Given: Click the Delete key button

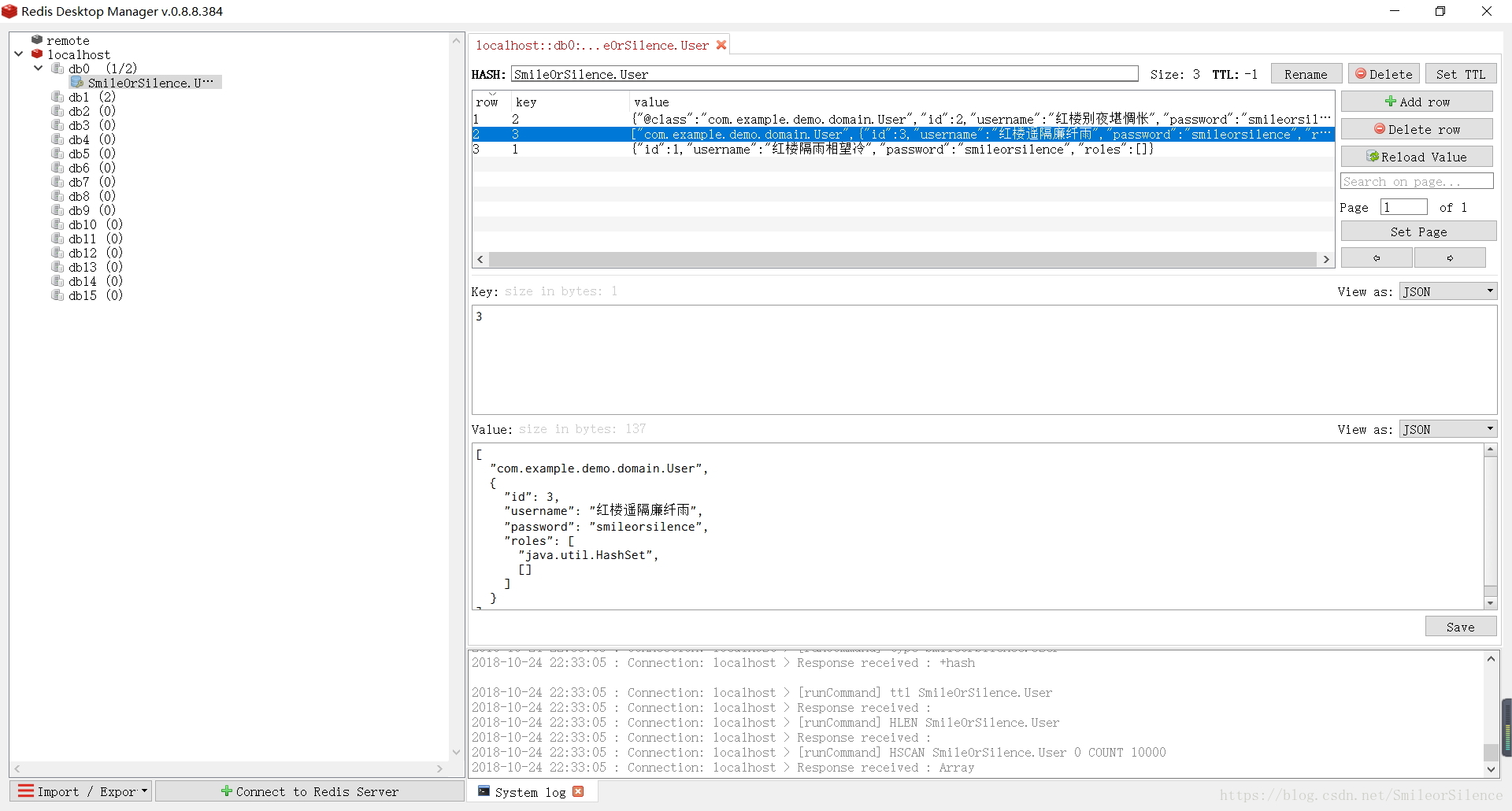Looking at the screenshot, I should (x=1384, y=74).
